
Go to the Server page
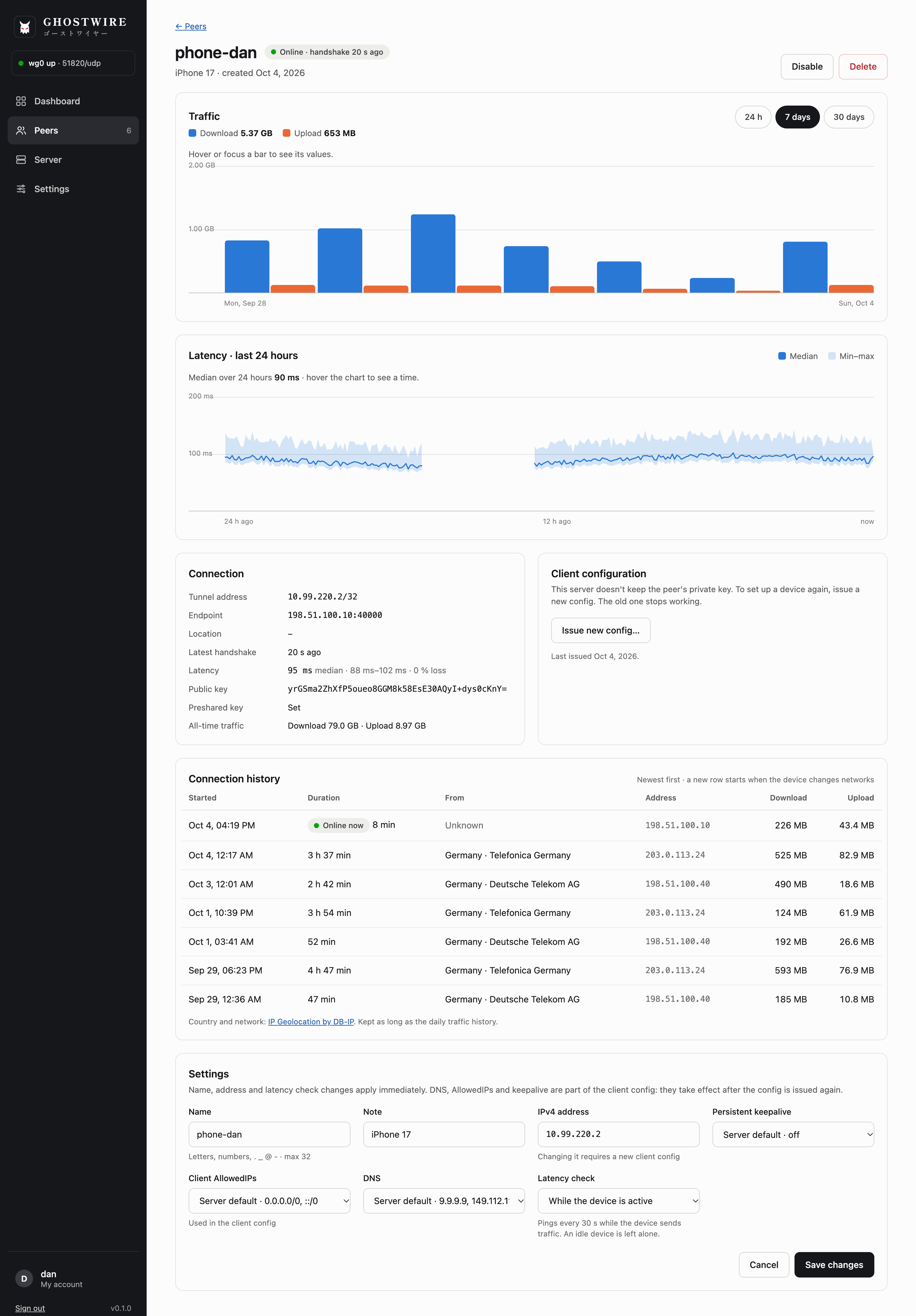point(73,159)
